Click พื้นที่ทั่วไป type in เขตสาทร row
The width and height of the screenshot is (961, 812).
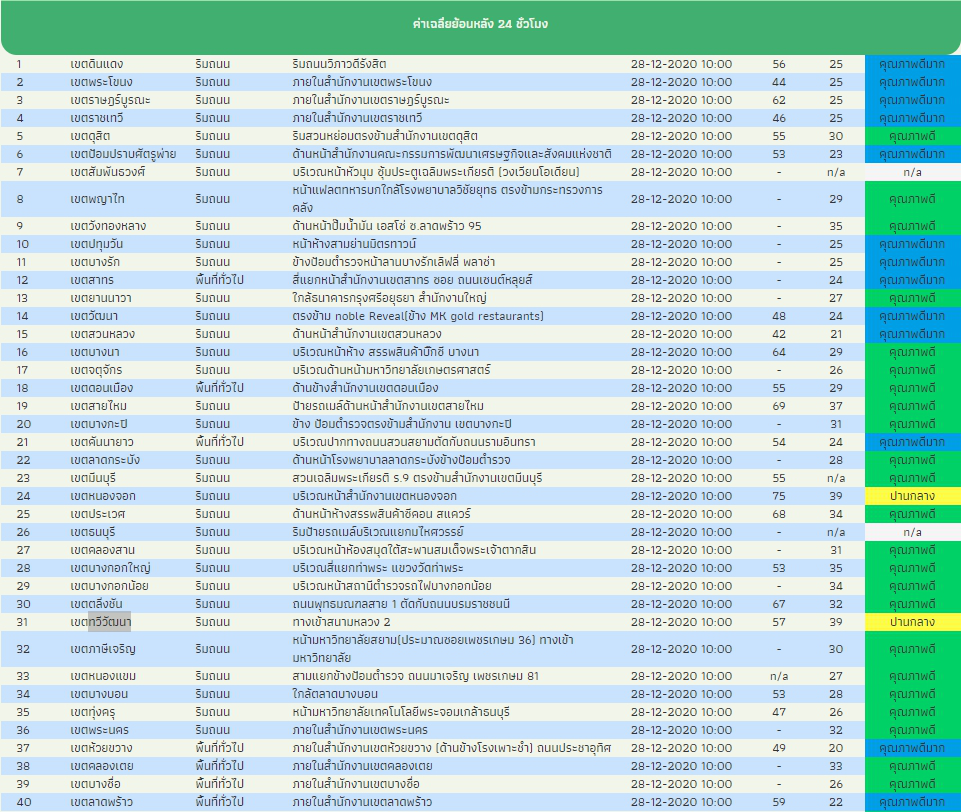click(219, 279)
